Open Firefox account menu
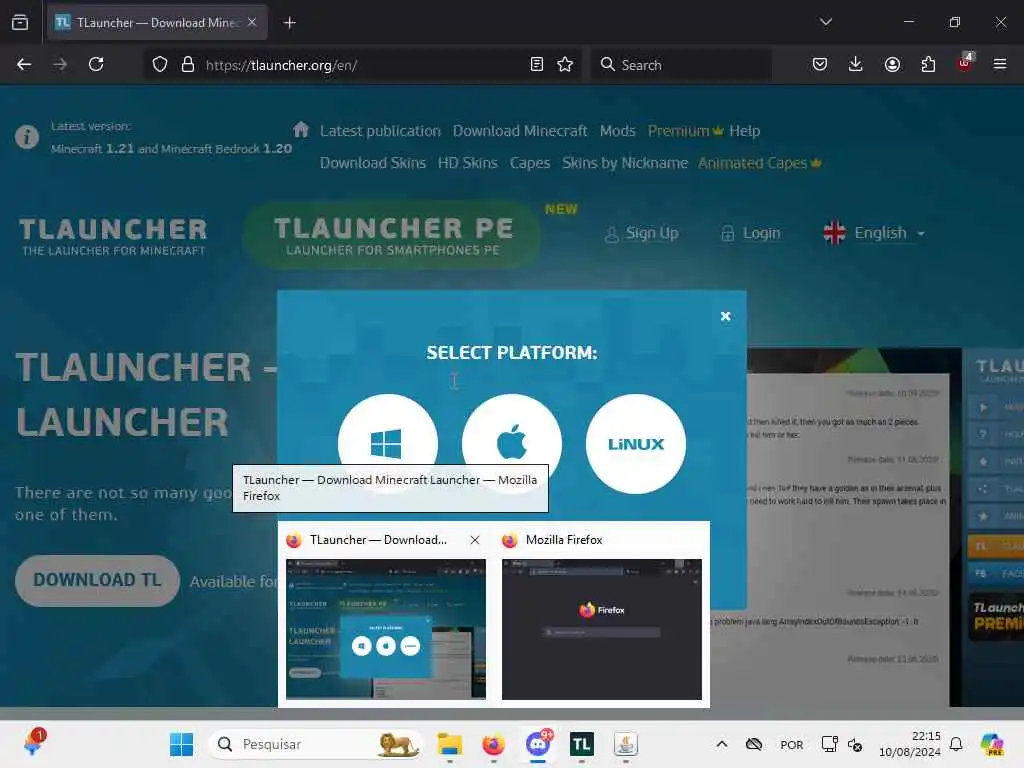 tap(892, 64)
